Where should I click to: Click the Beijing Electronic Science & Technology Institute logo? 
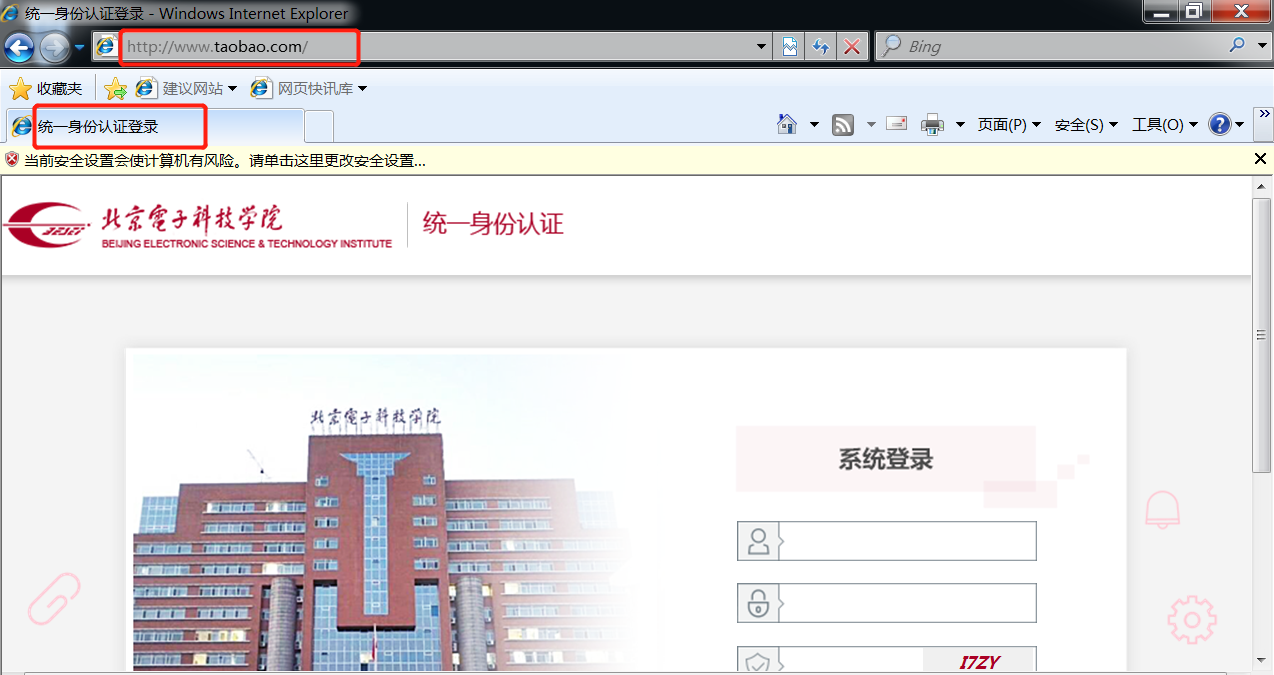pyautogui.click(x=198, y=226)
